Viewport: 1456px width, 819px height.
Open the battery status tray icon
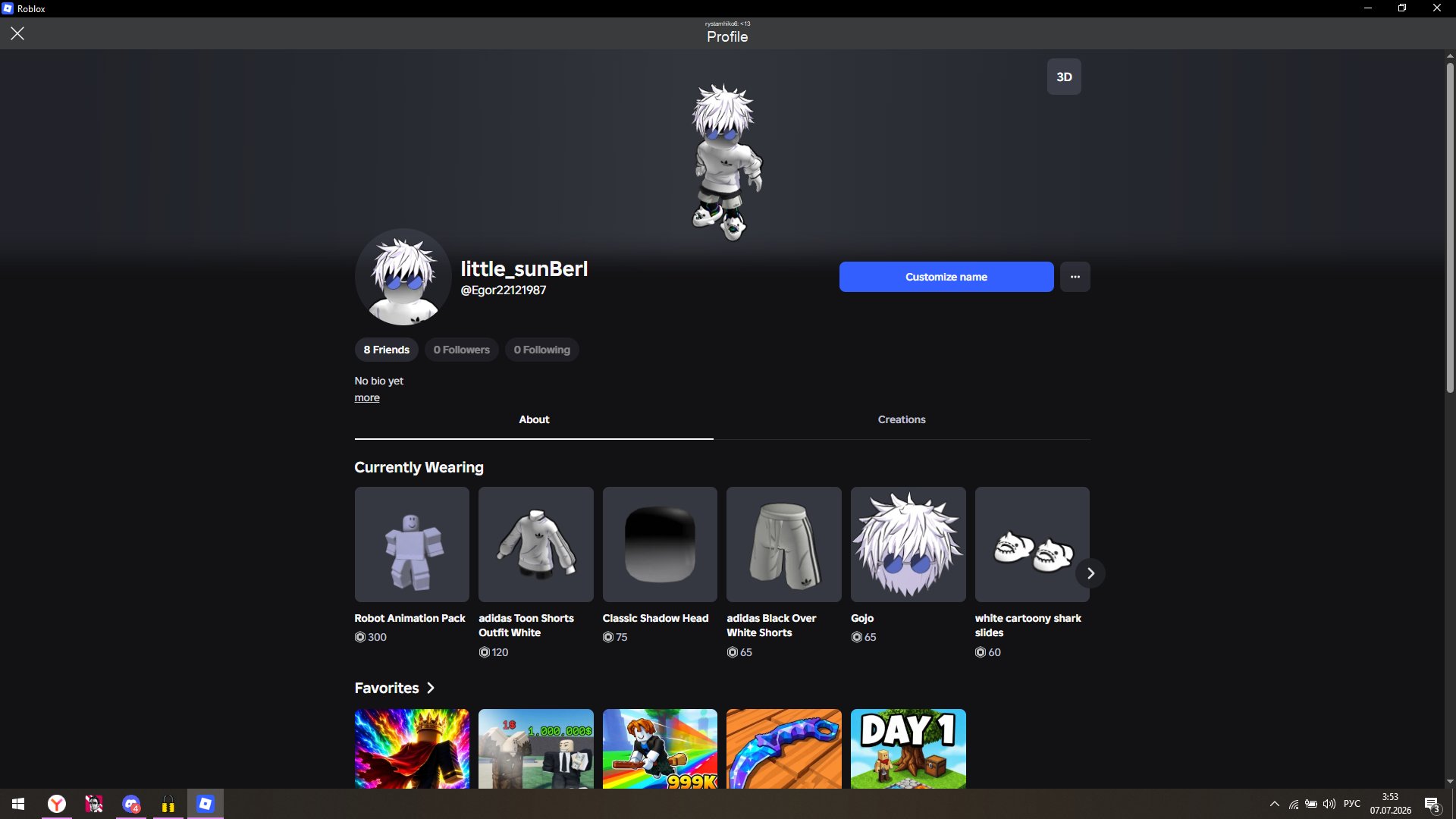tap(1311, 804)
